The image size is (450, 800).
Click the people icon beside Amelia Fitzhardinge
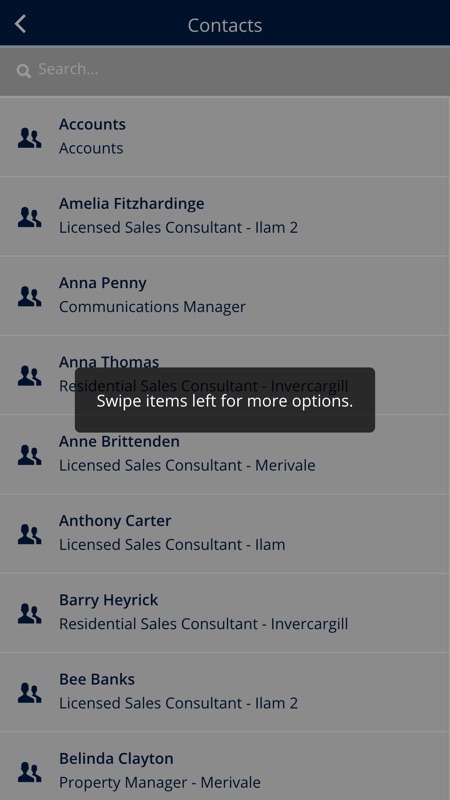(30, 217)
